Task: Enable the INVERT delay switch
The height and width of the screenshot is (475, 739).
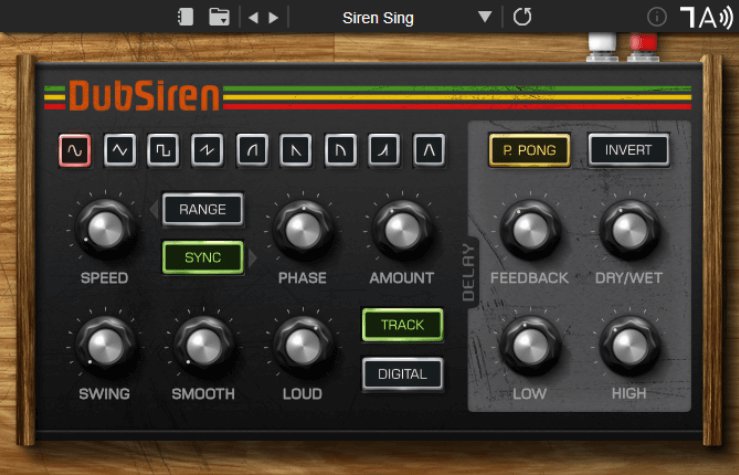Action: point(628,150)
